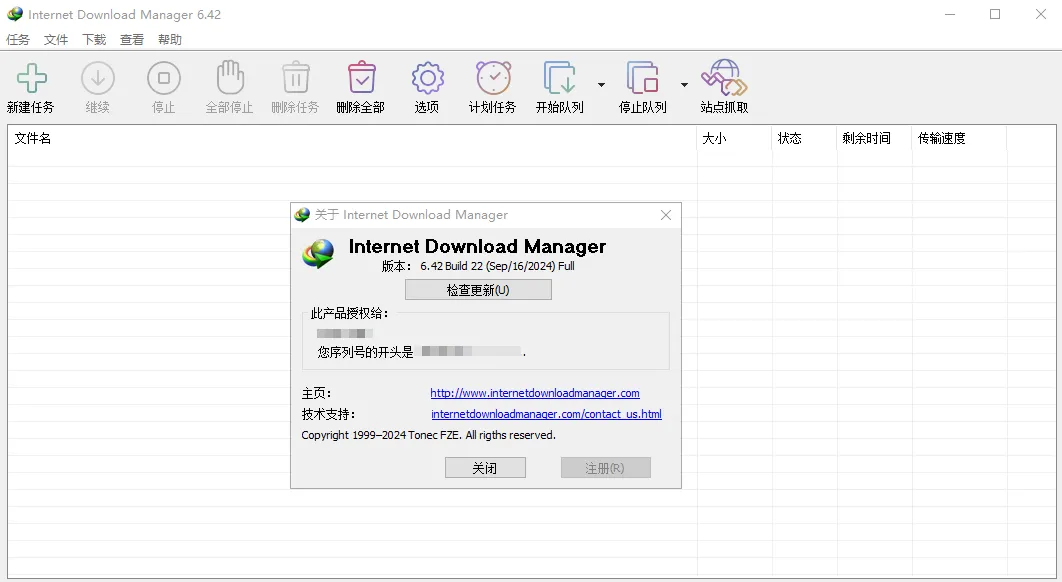
Task: Click the Internet Download Manager heading in dialog
Action: click(477, 247)
